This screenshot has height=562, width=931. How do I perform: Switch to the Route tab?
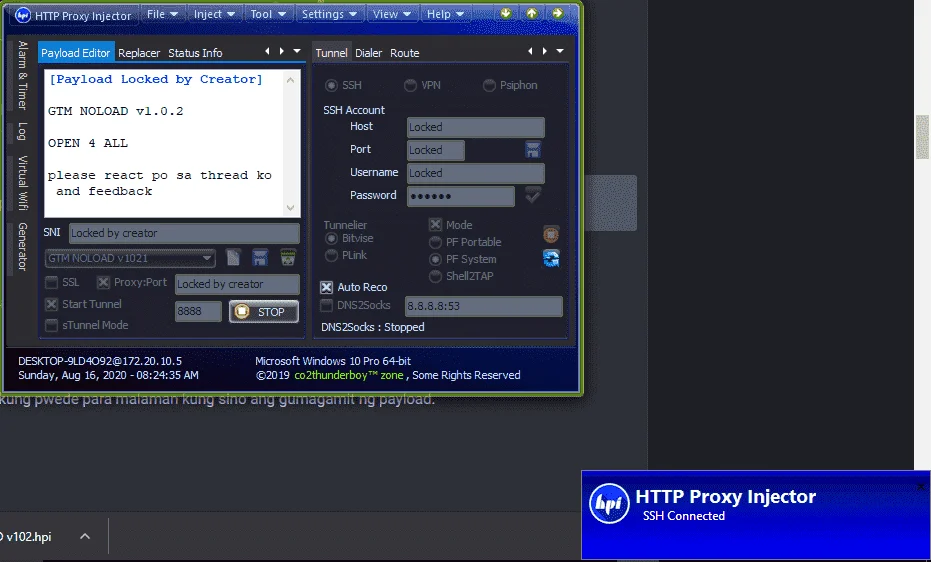[405, 53]
